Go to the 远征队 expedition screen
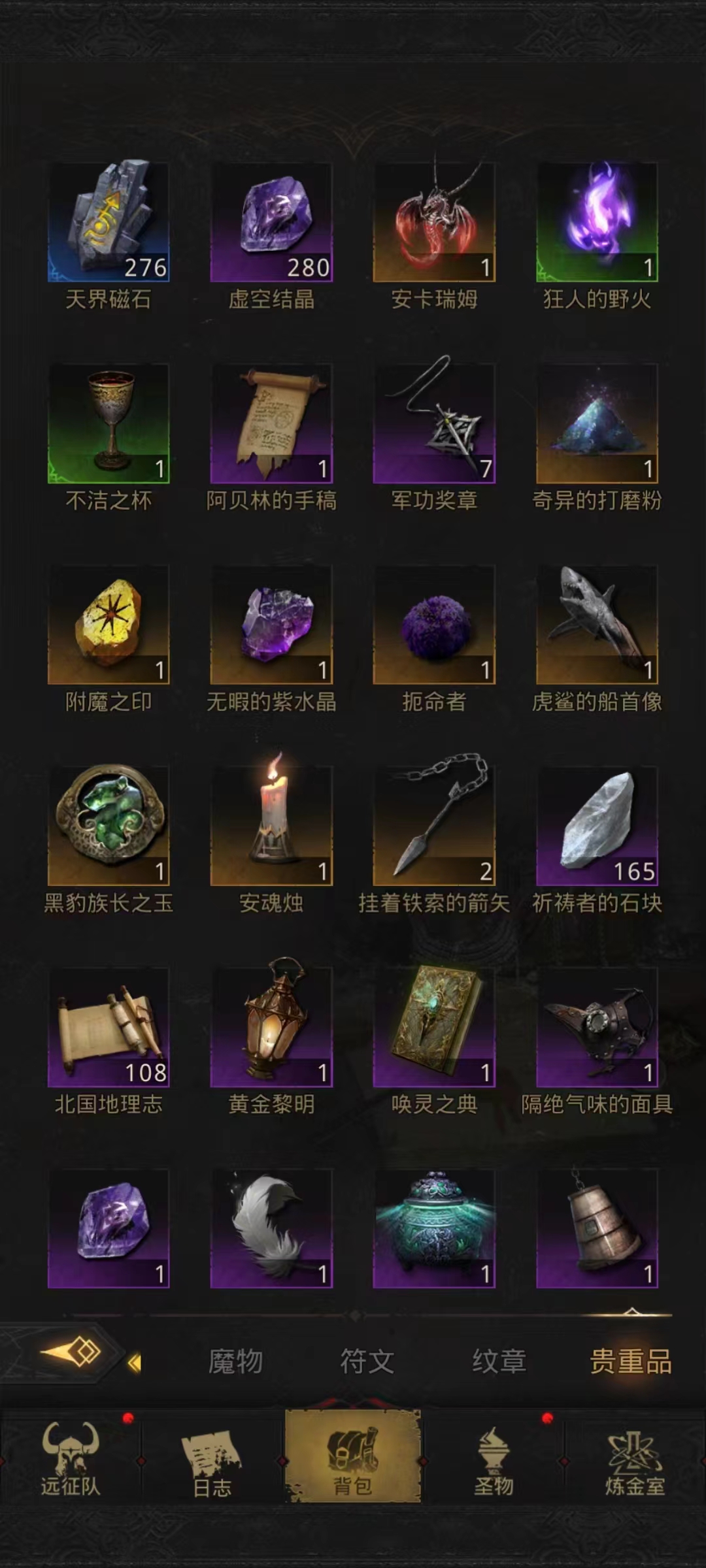The image size is (706, 1568). point(71,1458)
